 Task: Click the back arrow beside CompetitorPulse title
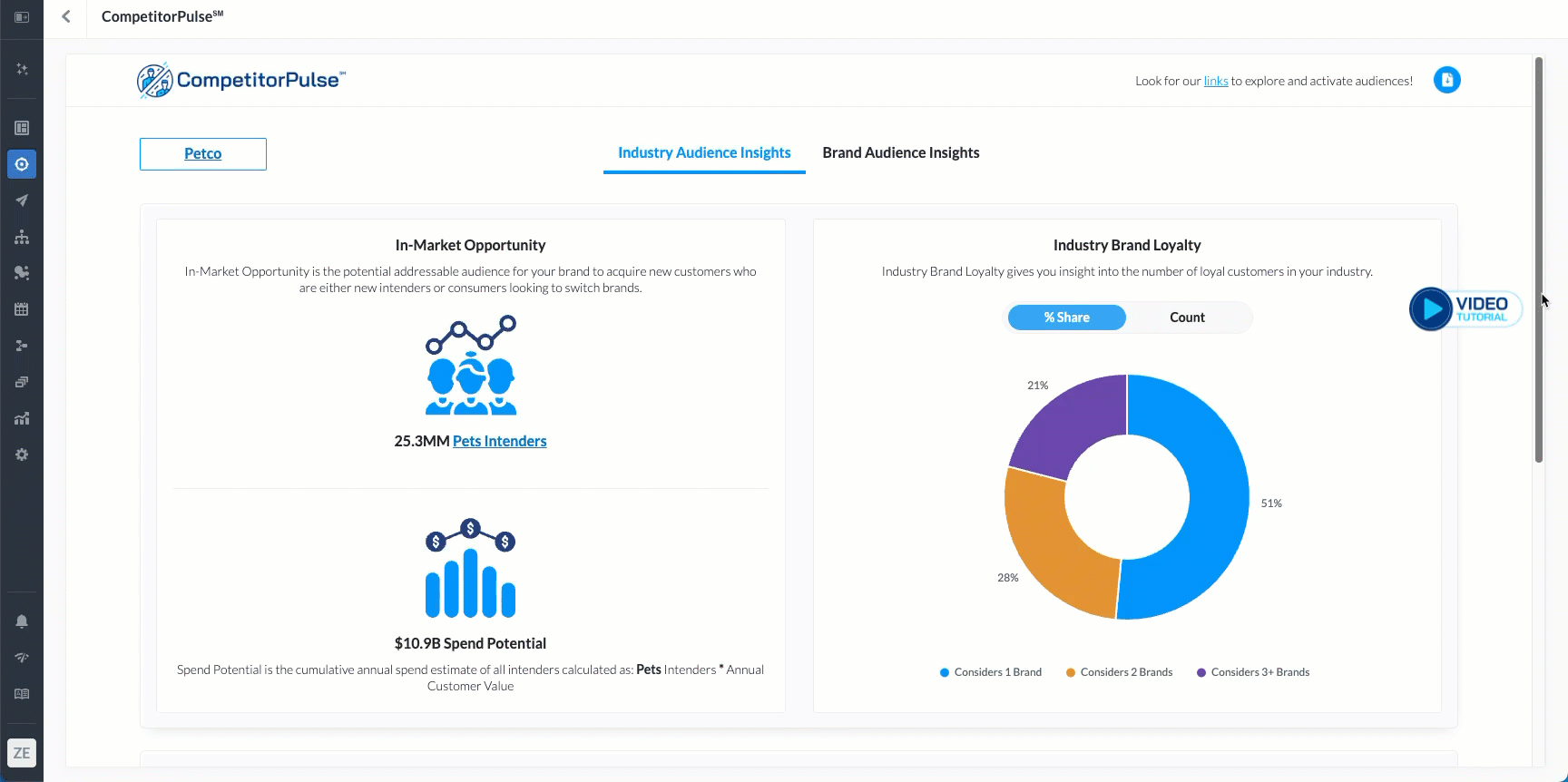click(x=66, y=16)
